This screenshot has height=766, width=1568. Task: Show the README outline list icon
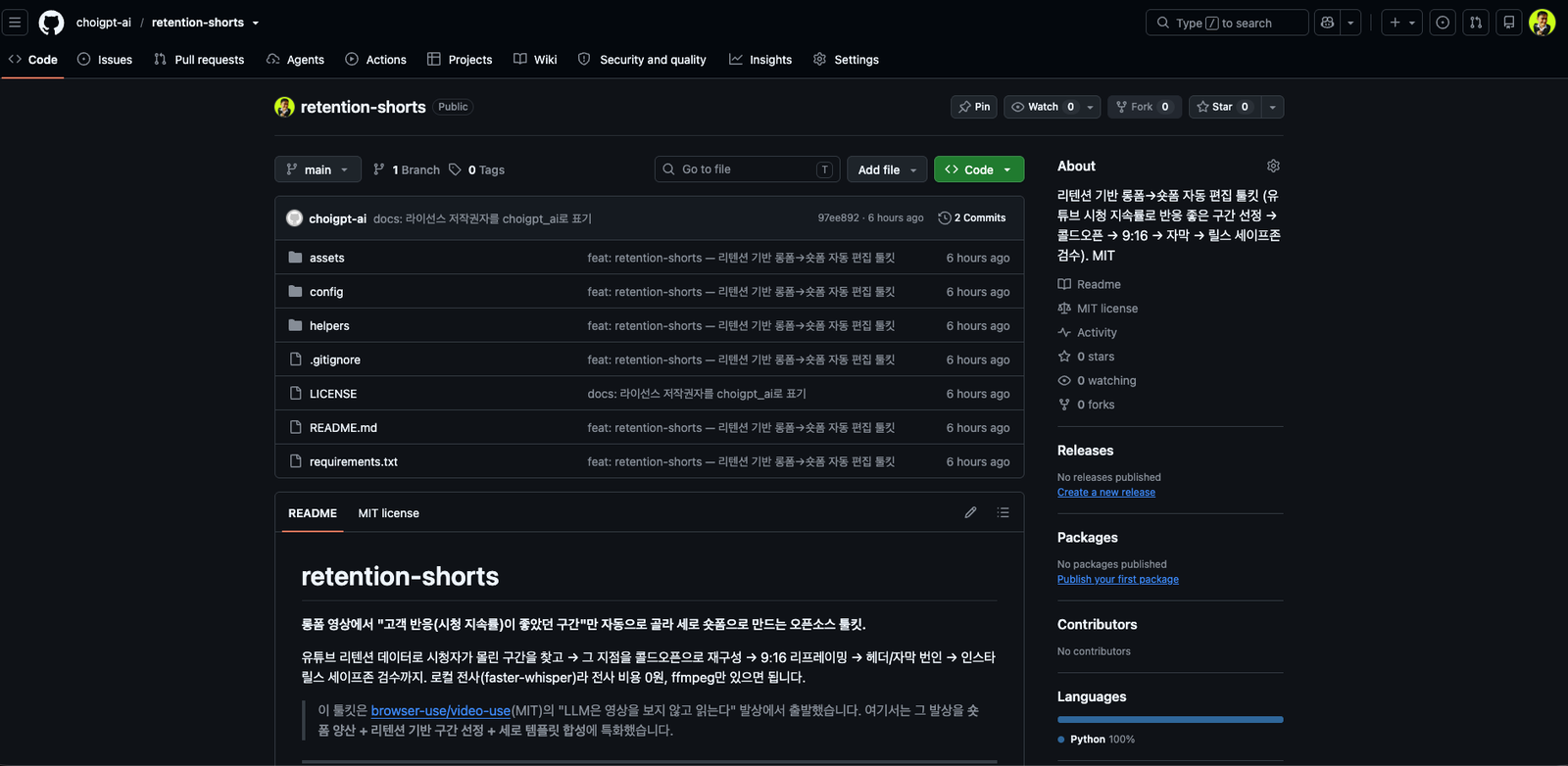click(1003, 512)
